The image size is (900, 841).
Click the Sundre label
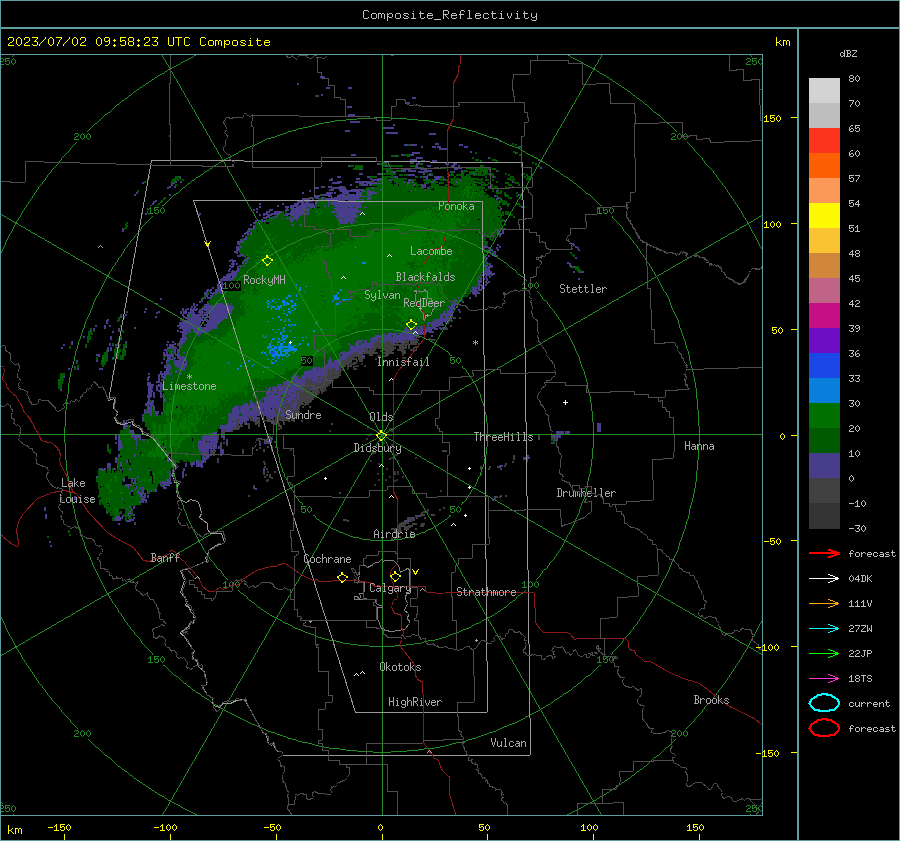coord(303,414)
